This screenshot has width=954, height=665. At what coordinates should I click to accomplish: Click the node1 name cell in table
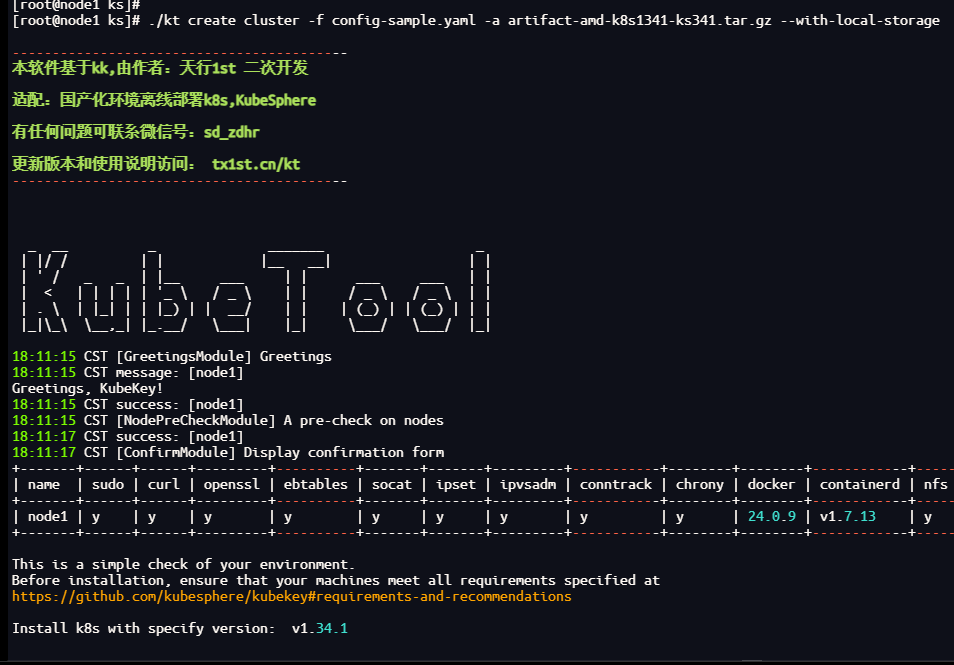click(47, 517)
